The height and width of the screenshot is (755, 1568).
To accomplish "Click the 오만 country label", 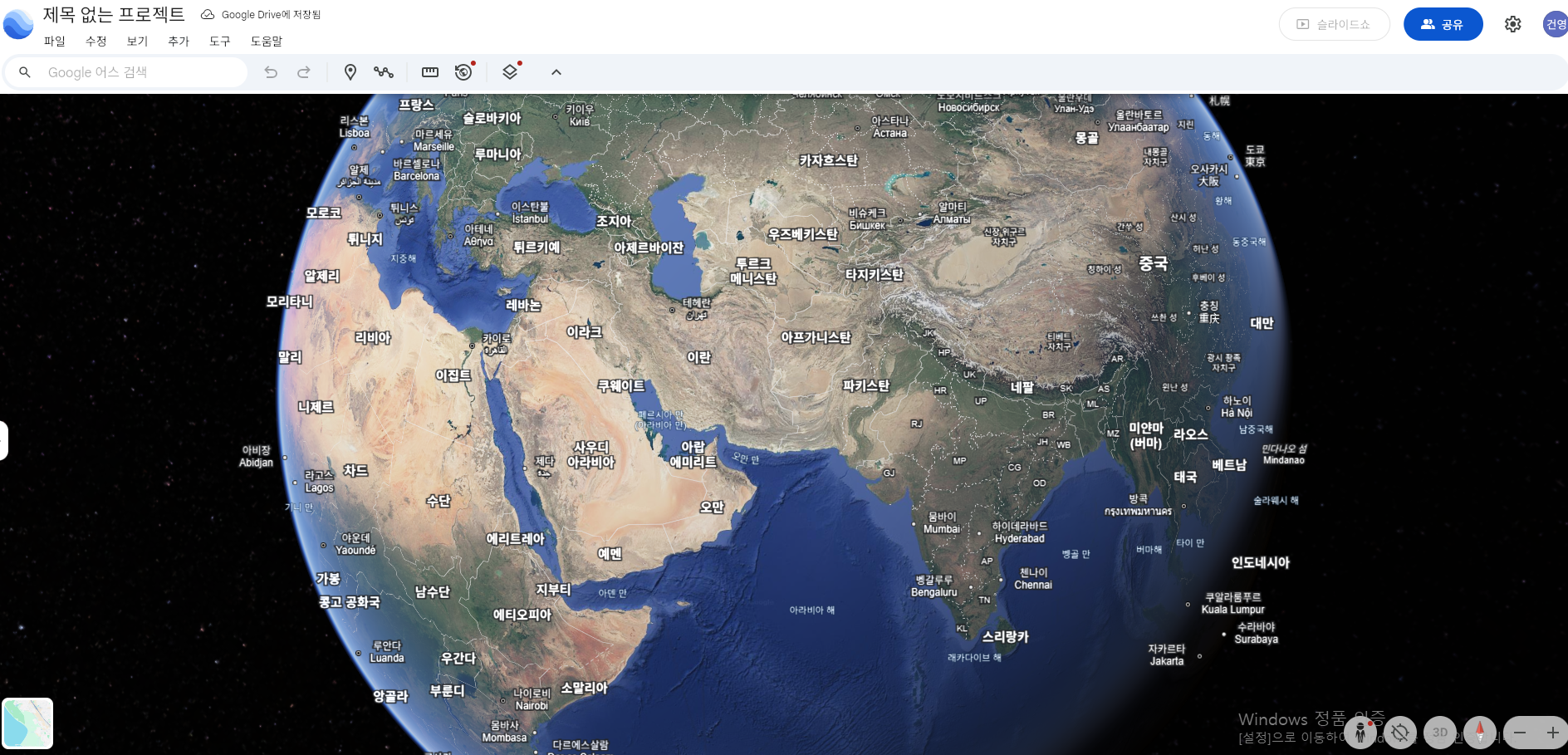I will point(712,507).
